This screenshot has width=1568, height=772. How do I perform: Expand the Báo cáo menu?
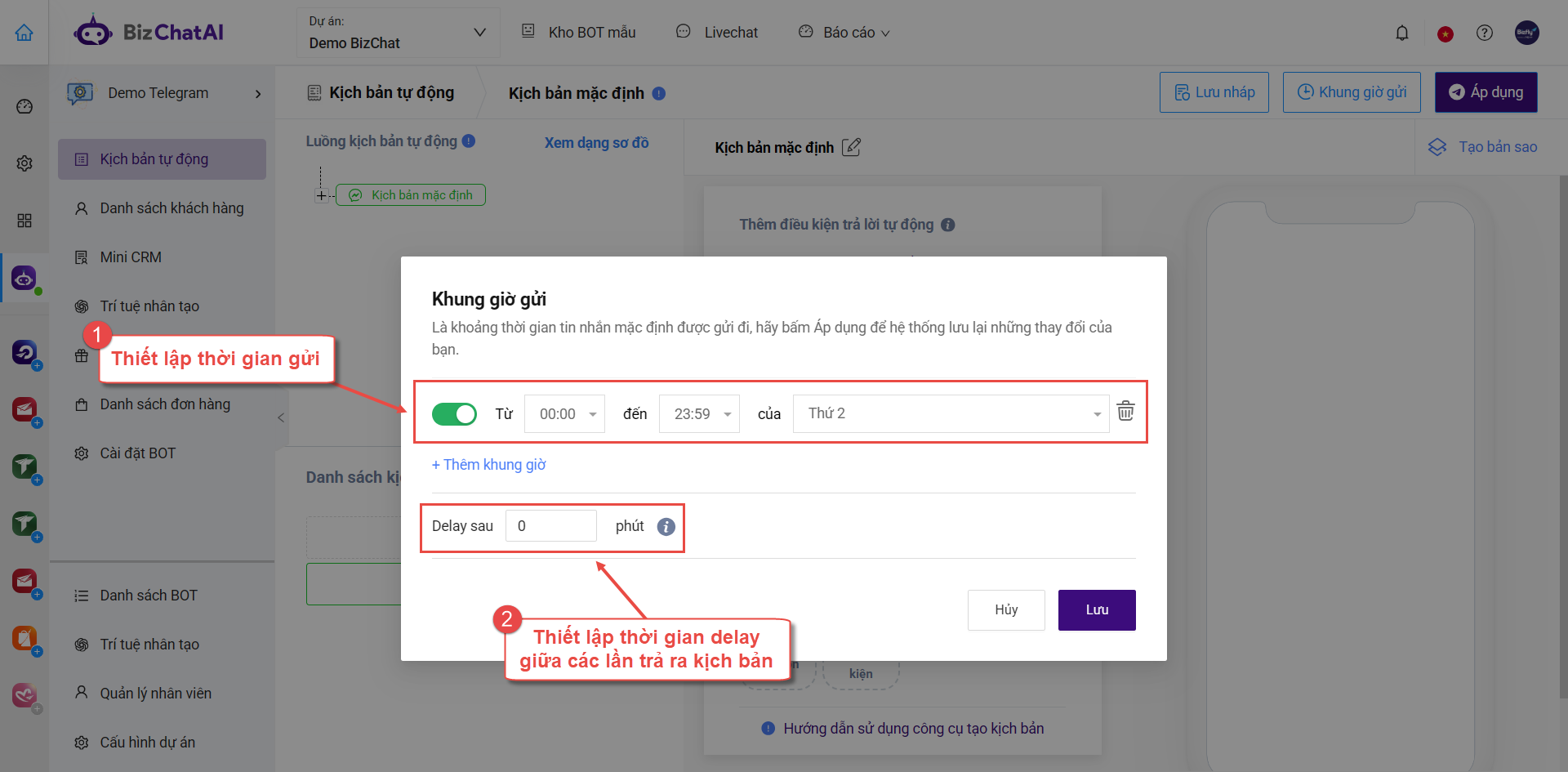point(844,33)
